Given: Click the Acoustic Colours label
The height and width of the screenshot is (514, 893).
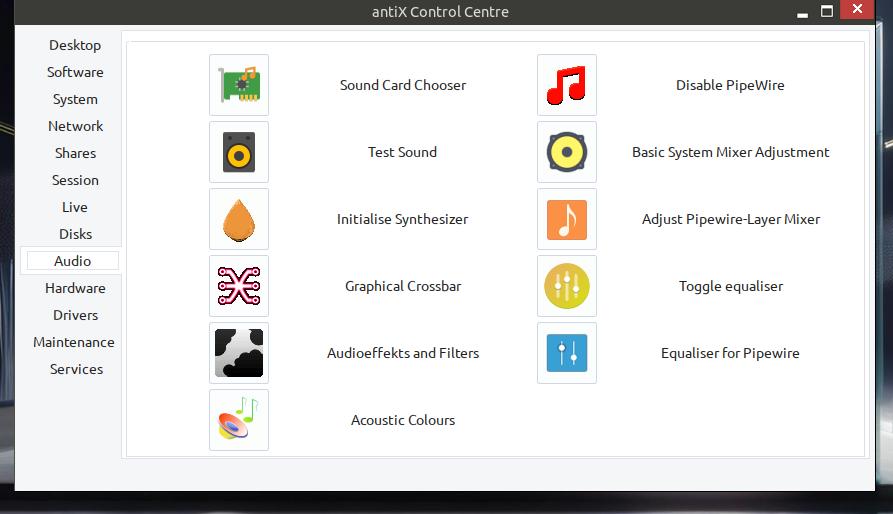Looking at the screenshot, I should pos(403,420).
